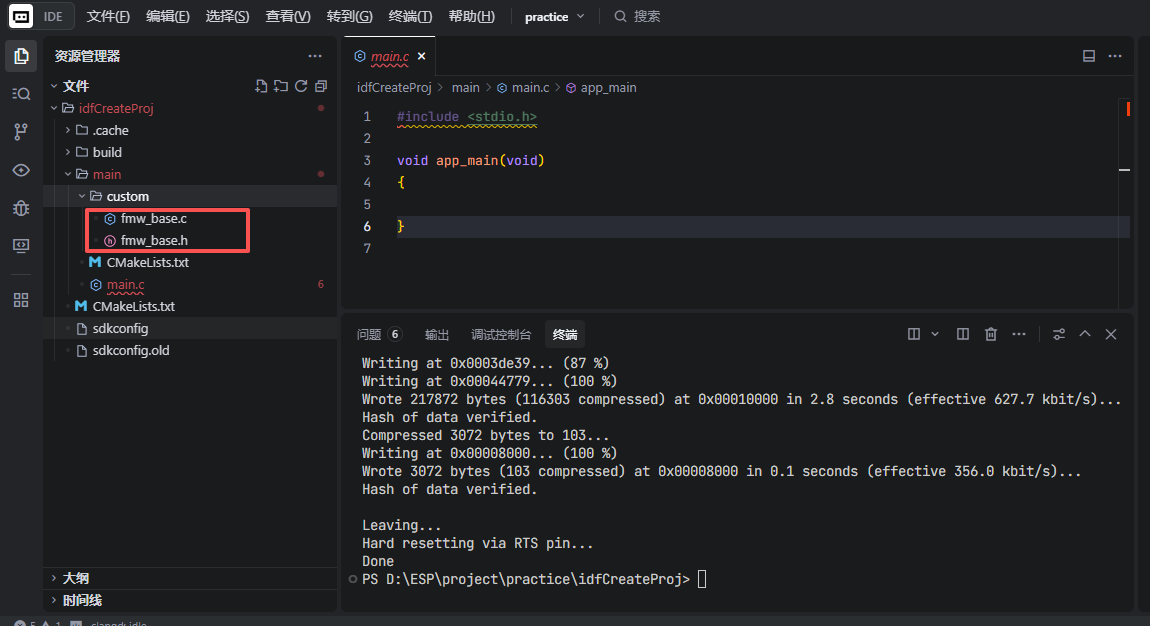Image resolution: width=1150 pixels, height=626 pixels.
Task: Switch to the 问题 problems tab
Action: [x=379, y=334]
